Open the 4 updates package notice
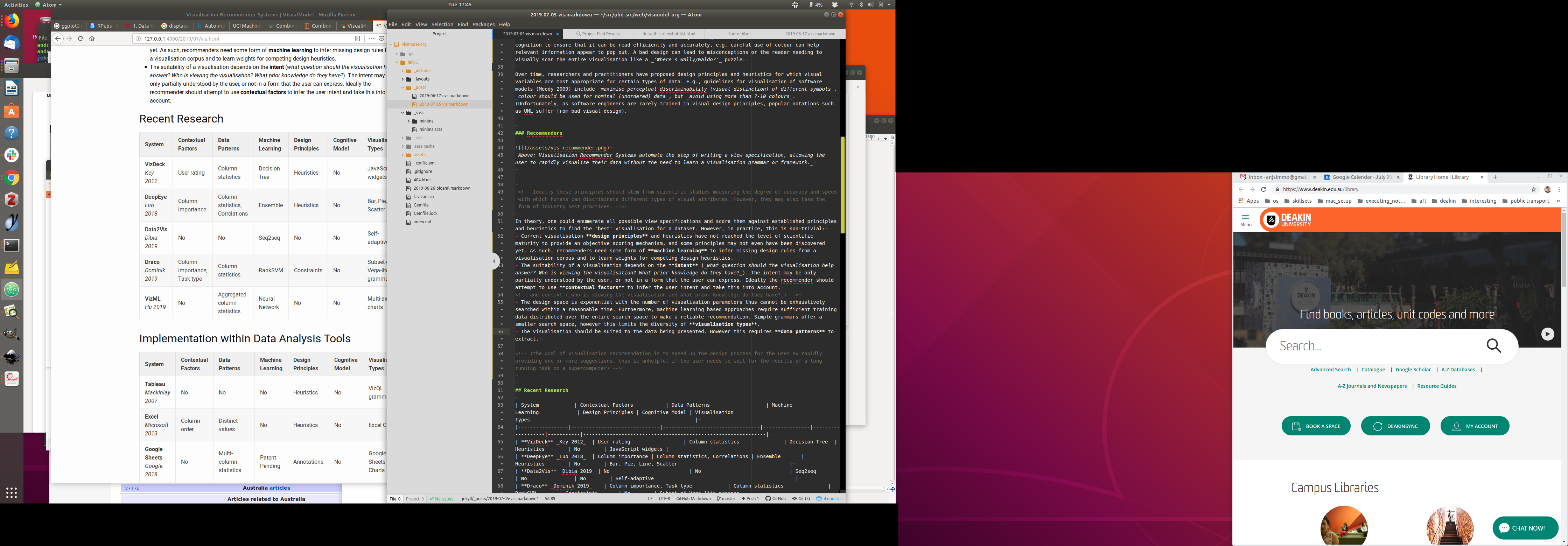Viewport: 1568px width, 546px height. click(x=829, y=498)
